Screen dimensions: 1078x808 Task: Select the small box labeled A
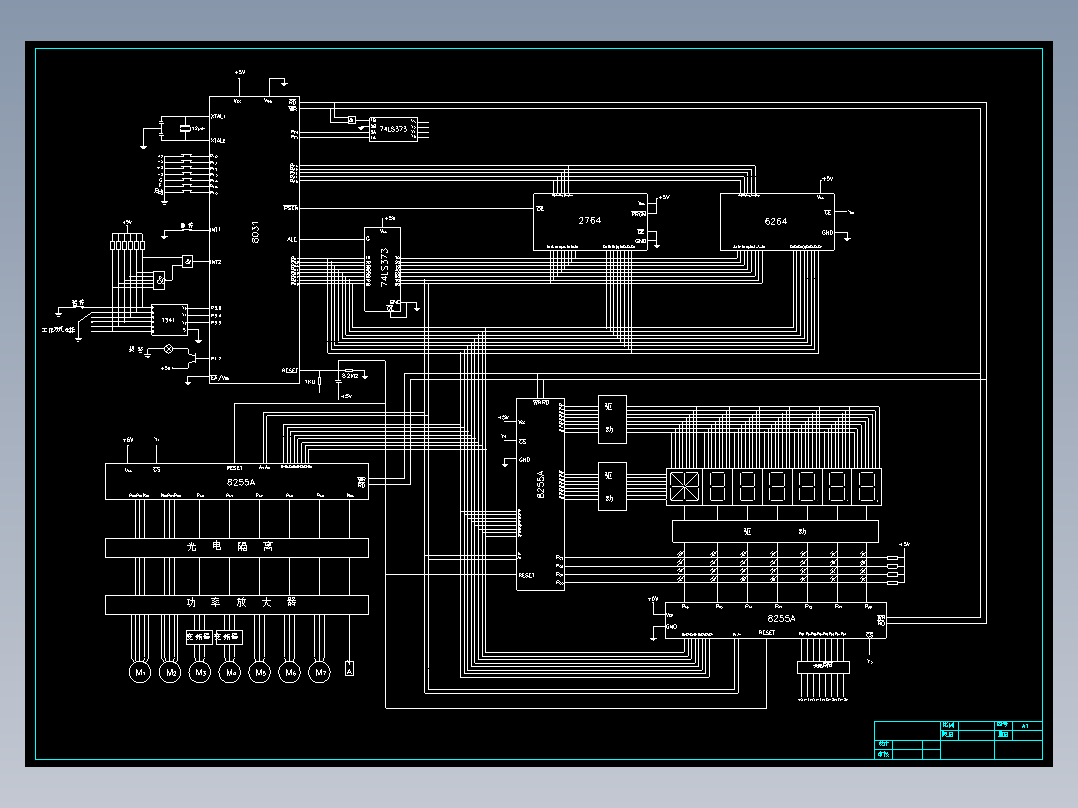[x=349, y=669]
